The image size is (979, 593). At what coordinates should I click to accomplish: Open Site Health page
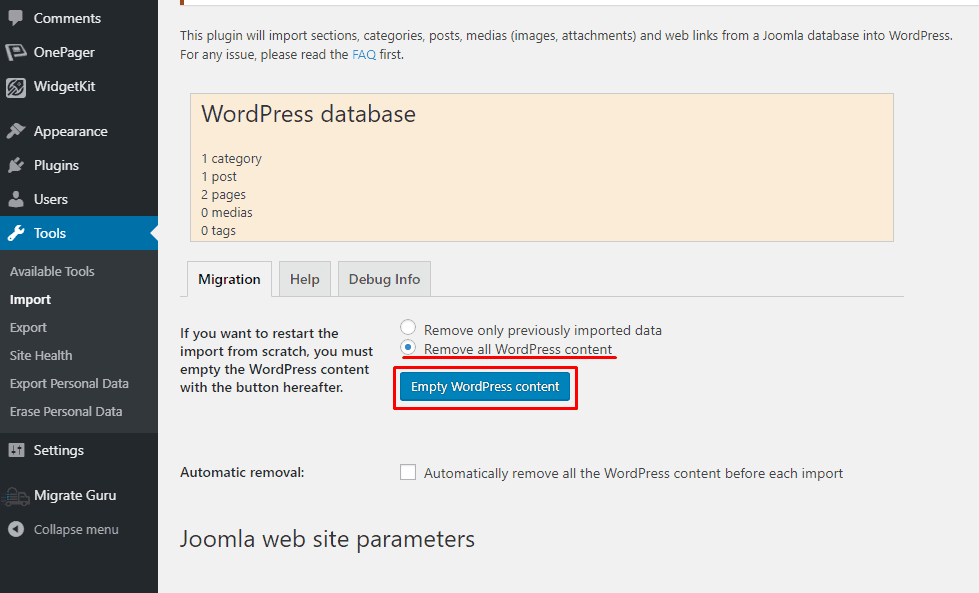[41, 355]
